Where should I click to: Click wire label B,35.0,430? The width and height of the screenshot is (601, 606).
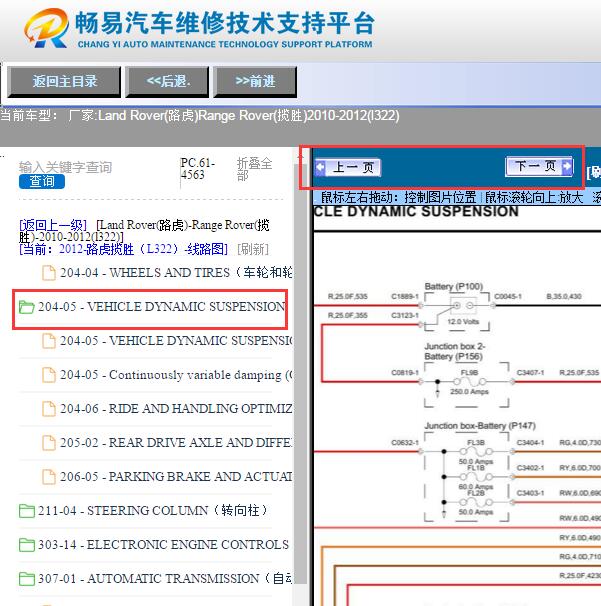[x=564, y=296]
